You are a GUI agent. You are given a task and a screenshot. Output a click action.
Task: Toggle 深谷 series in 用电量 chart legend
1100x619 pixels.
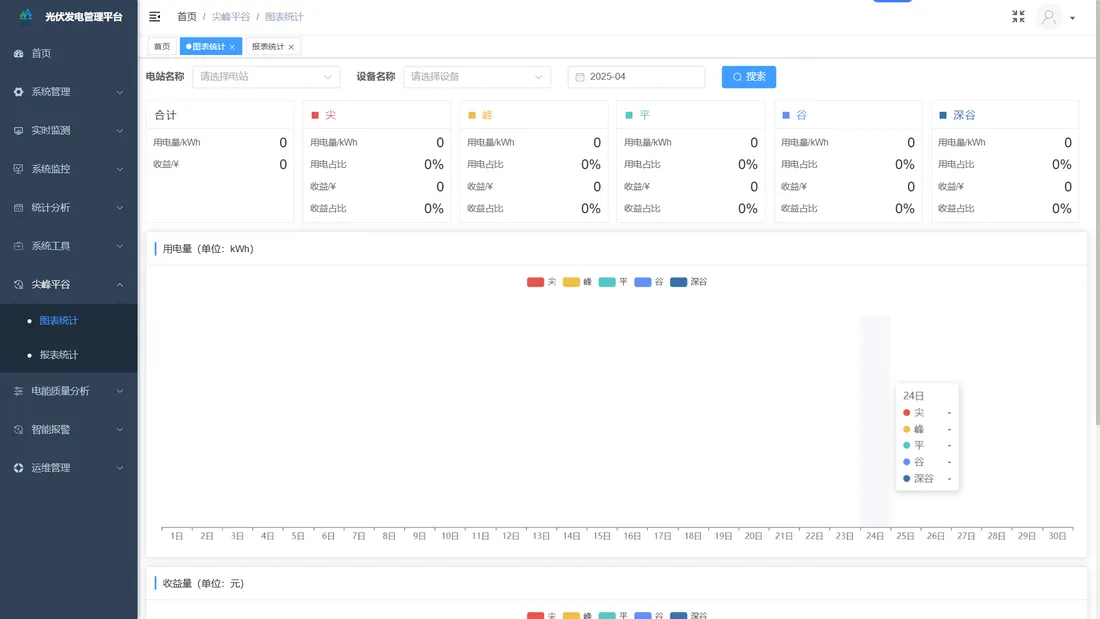689,282
